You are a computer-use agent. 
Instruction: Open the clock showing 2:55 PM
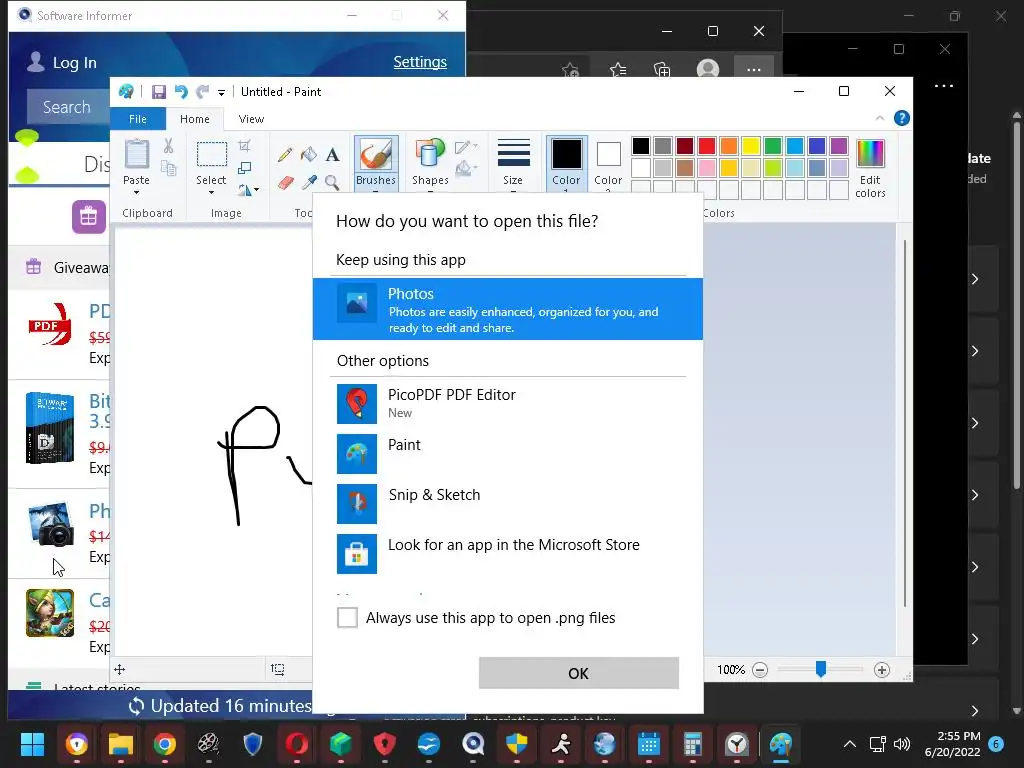tap(953, 744)
